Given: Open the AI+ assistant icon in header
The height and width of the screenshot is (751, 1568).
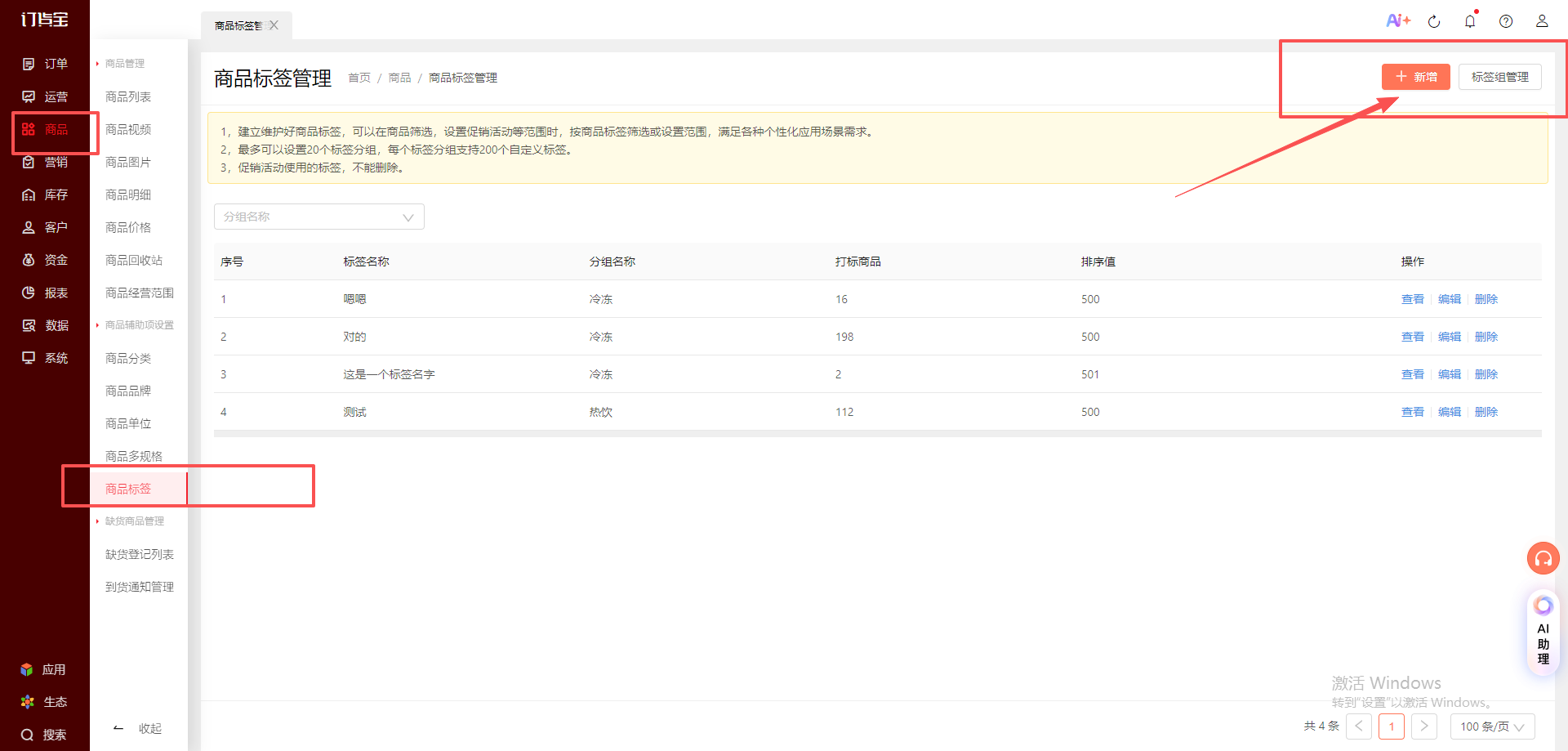Looking at the screenshot, I should click(x=1398, y=20).
